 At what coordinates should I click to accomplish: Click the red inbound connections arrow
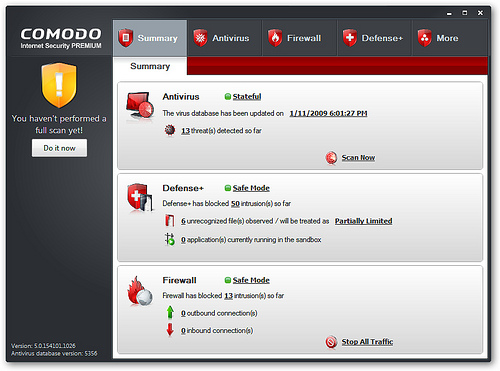click(x=170, y=330)
